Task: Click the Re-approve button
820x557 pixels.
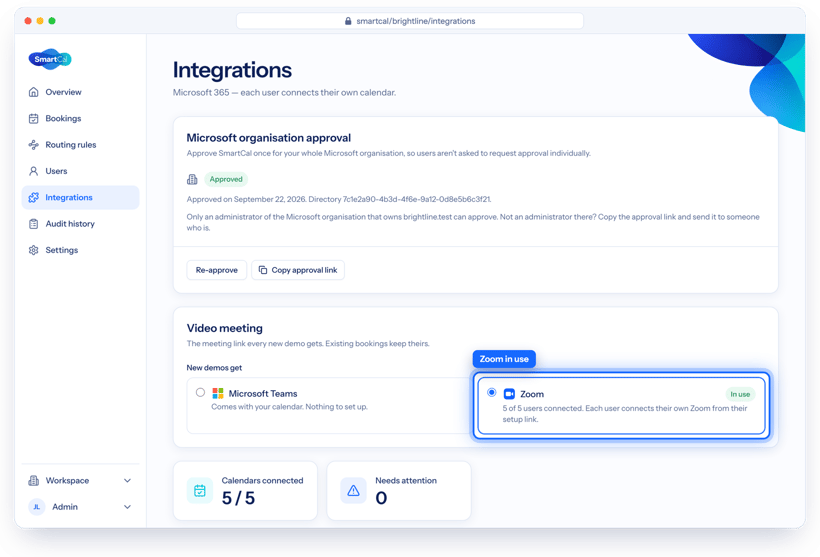Action: click(x=217, y=270)
